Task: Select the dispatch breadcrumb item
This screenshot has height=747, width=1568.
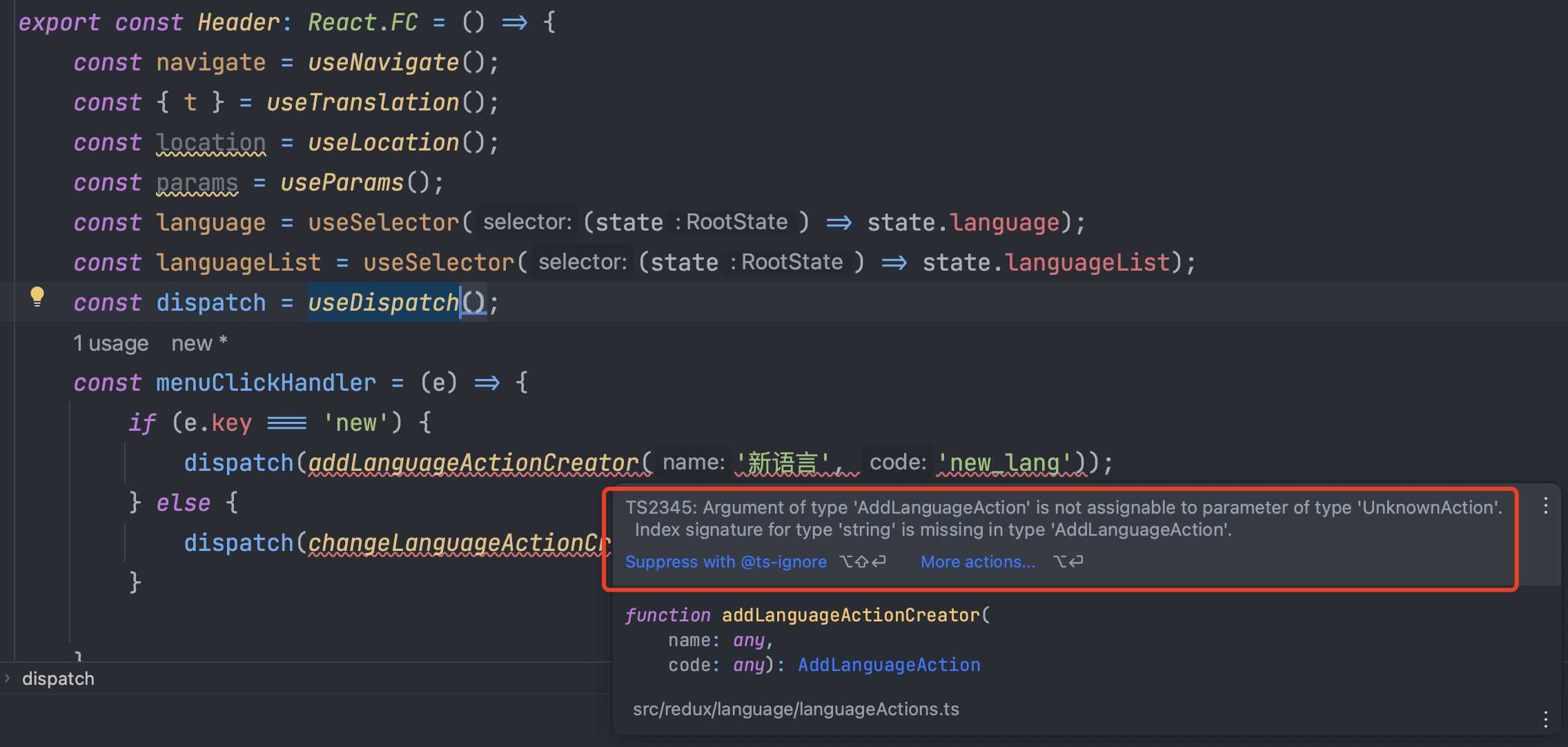Action: [x=58, y=679]
